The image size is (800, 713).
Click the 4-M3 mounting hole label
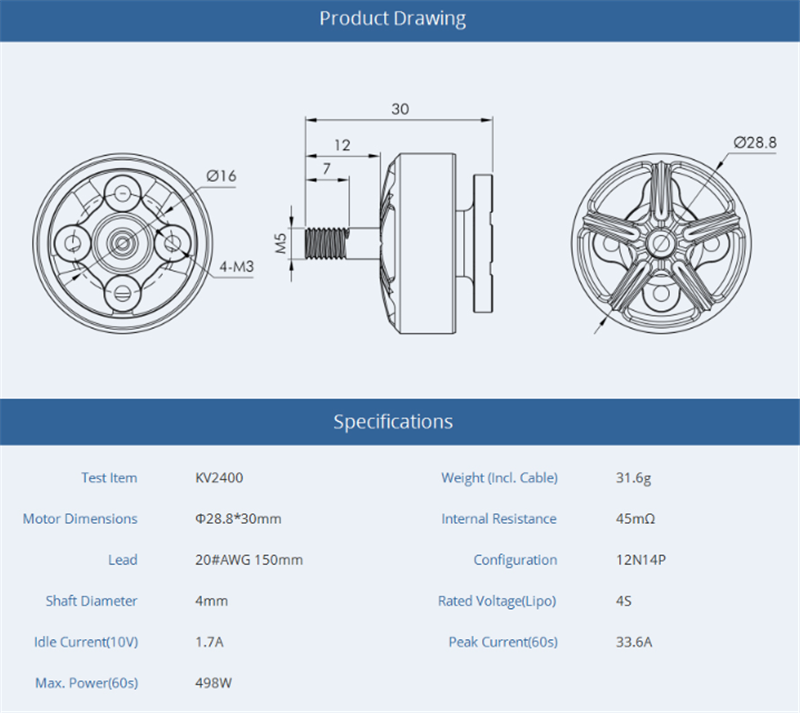coord(237,266)
